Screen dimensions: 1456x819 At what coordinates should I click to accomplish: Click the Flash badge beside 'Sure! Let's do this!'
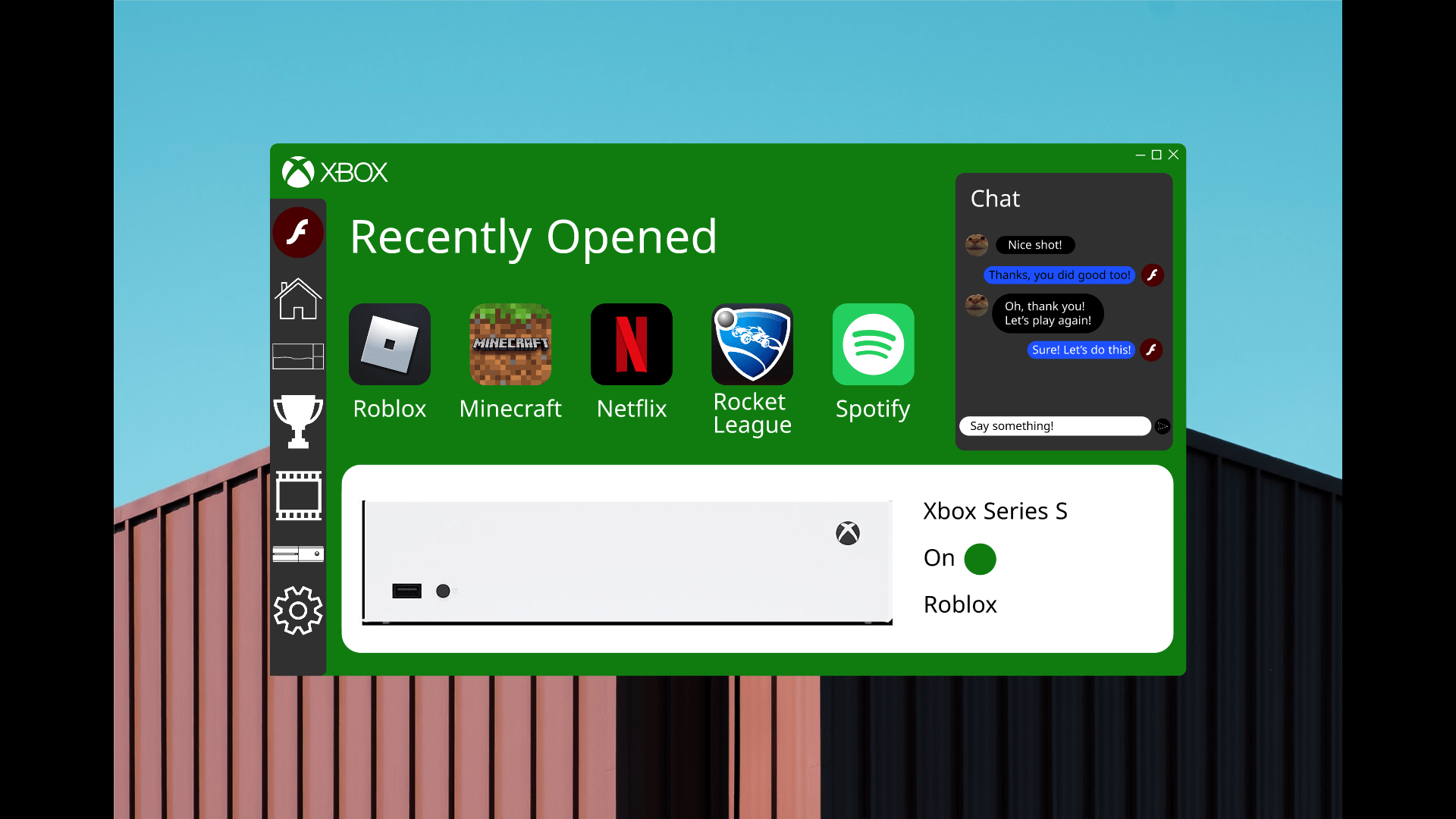[x=1153, y=350]
